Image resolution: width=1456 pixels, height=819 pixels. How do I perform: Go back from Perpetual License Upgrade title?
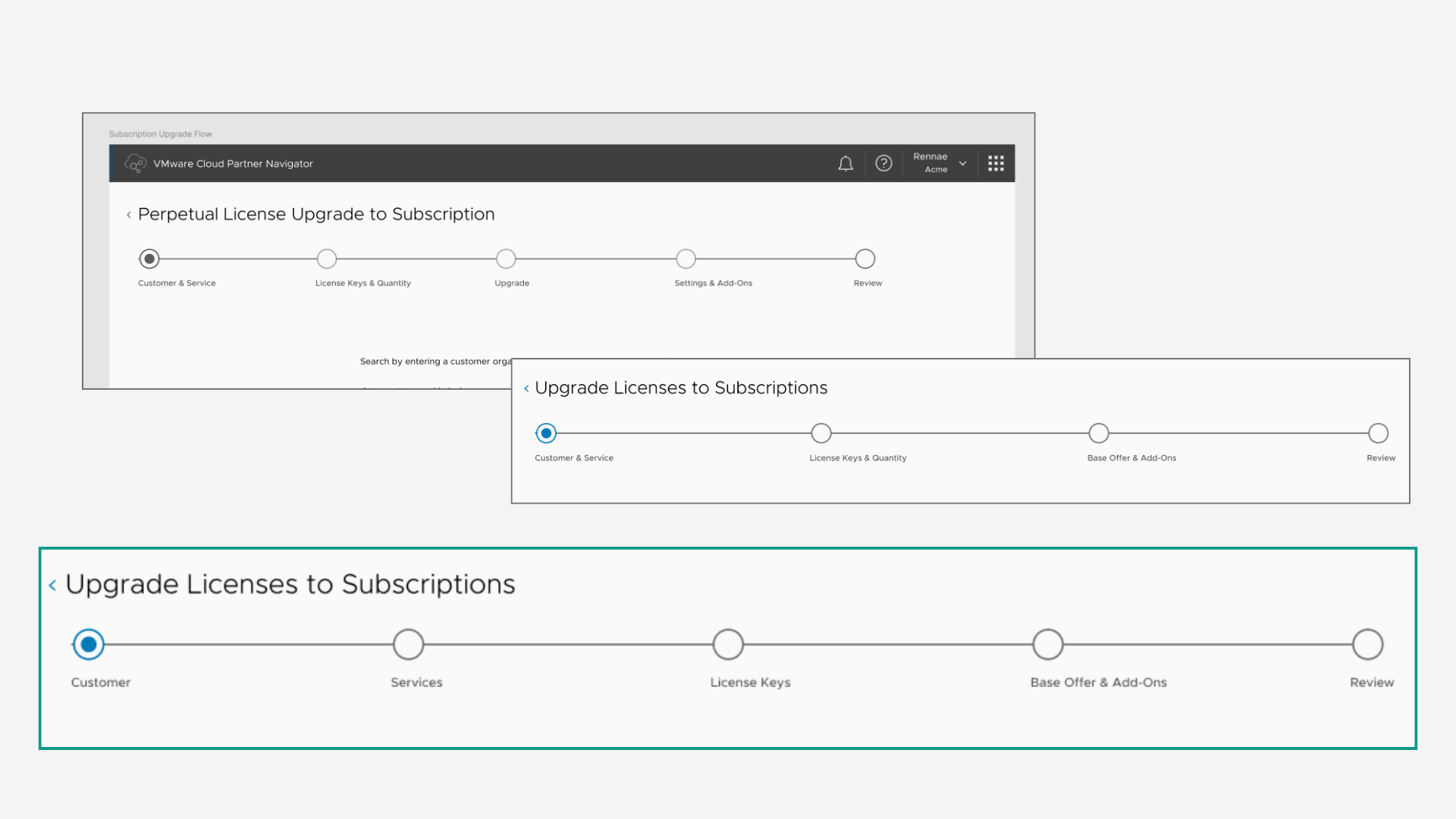click(x=129, y=215)
